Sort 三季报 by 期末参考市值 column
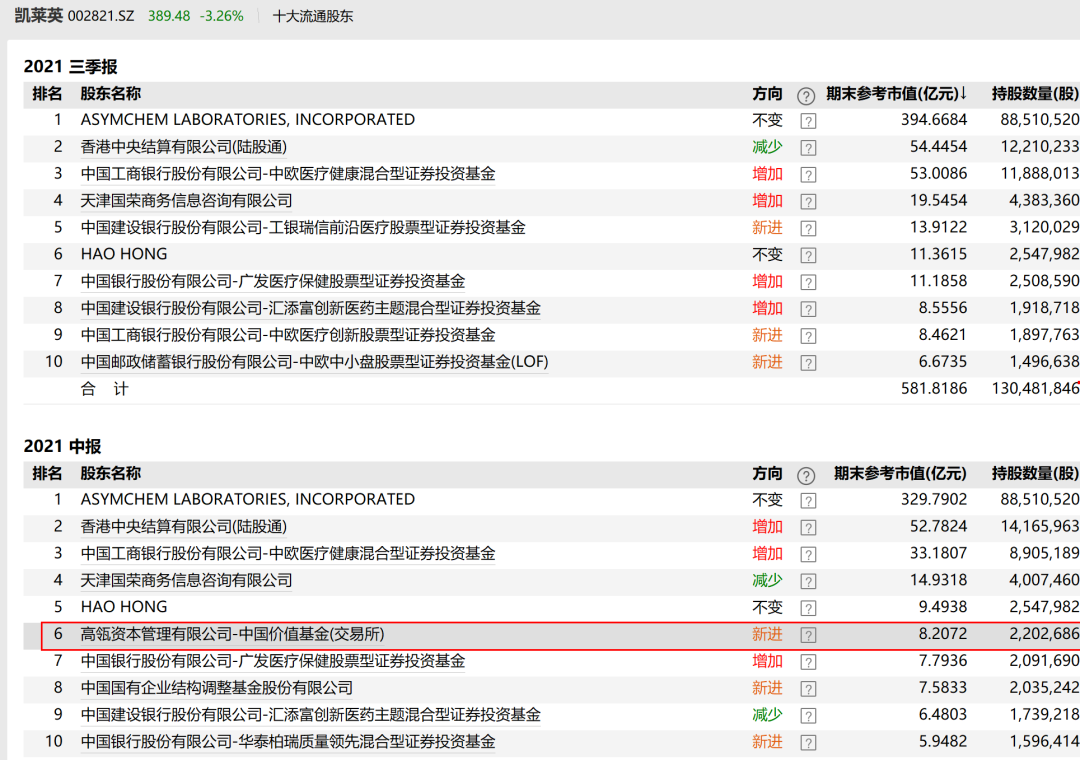Screen dimensions: 1080x760 (896, 94)
